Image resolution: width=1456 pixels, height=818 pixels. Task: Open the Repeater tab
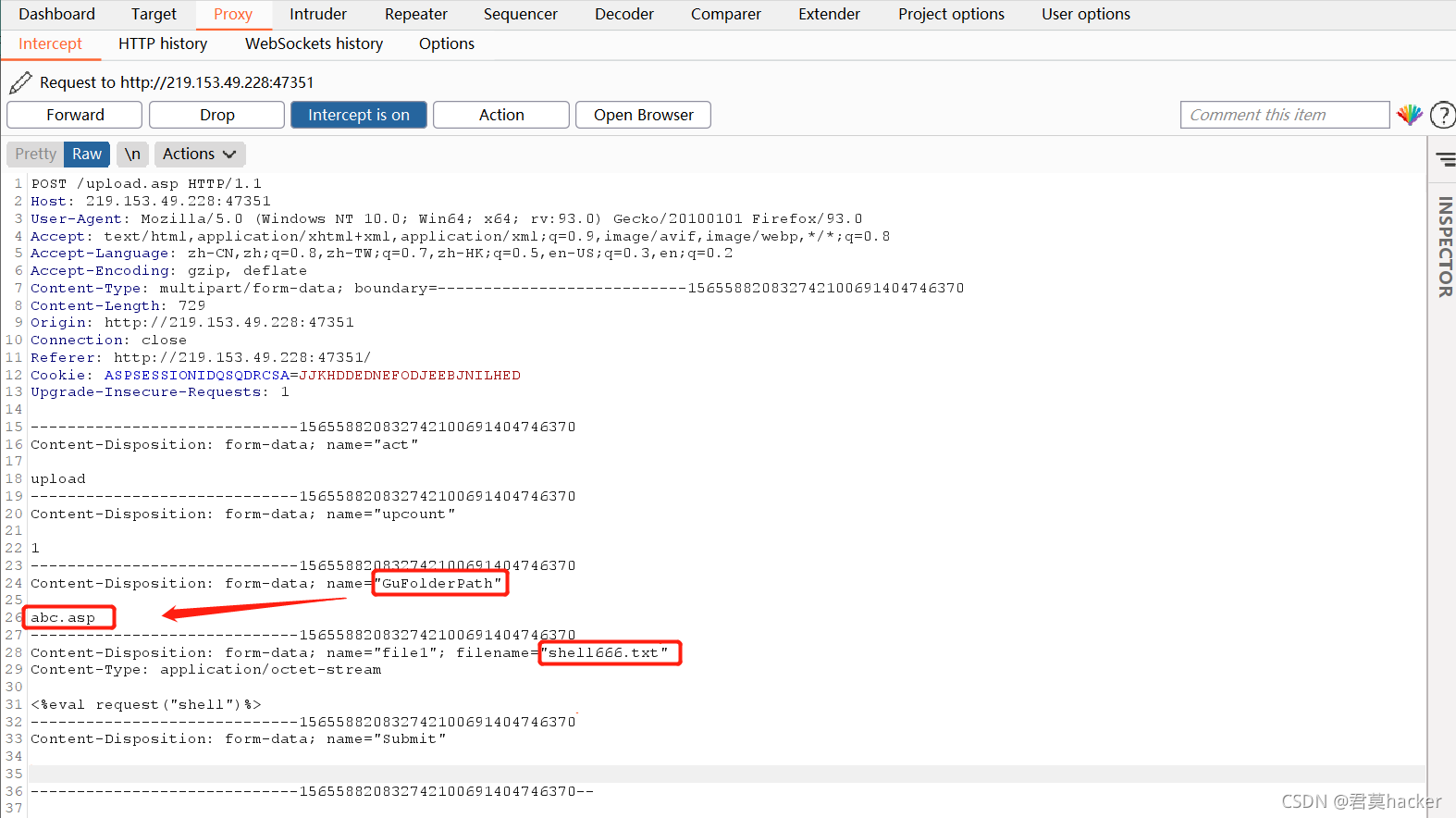point(416,14)
